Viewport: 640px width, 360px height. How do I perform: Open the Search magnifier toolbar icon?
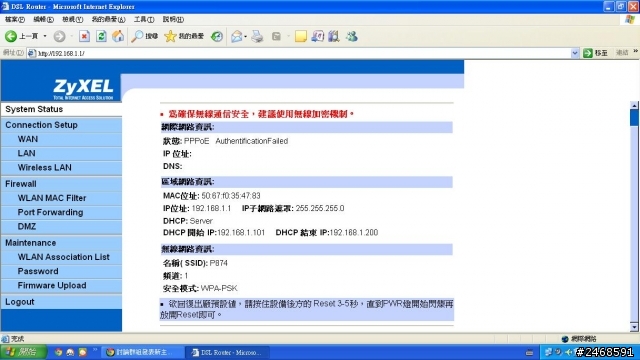tap(137, 36)
